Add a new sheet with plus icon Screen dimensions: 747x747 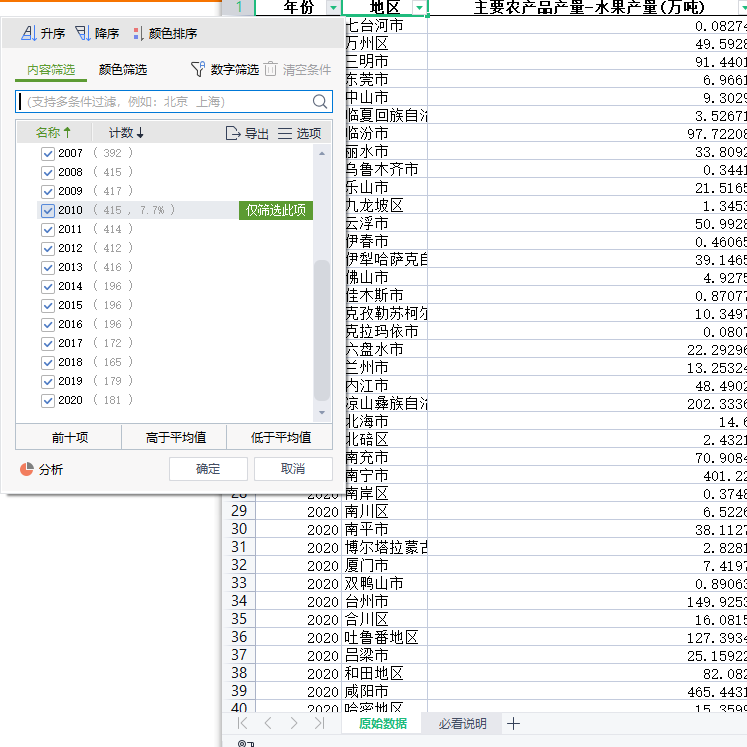point(513,724)
